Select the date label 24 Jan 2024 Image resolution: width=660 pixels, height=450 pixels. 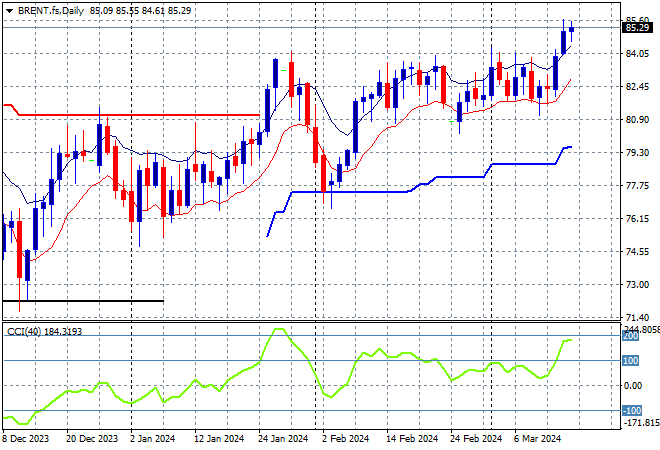click(283, 439)
